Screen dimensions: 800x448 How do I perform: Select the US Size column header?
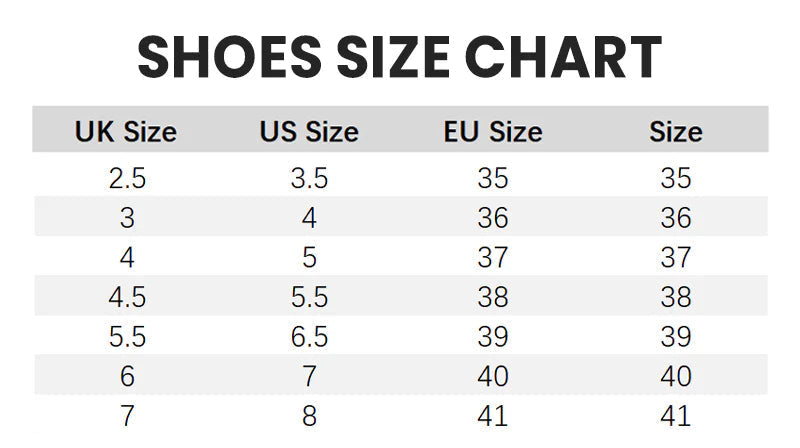pos(309,132)
